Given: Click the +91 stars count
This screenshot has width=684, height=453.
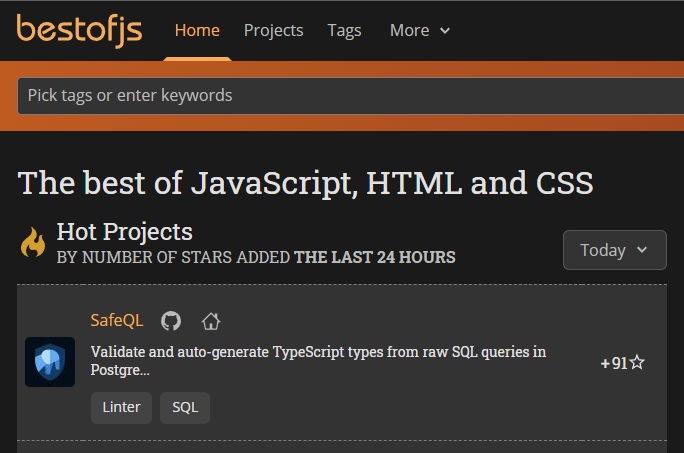Looking at the screenshot, I should click(622, 363).
